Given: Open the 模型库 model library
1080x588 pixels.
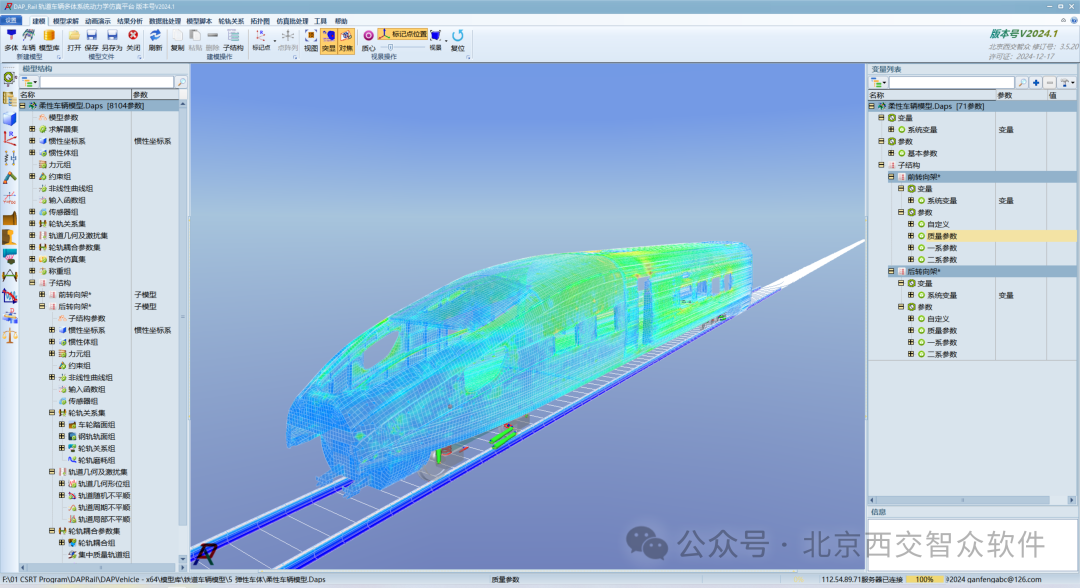Looking at the screenshot, I should (49, 40).
